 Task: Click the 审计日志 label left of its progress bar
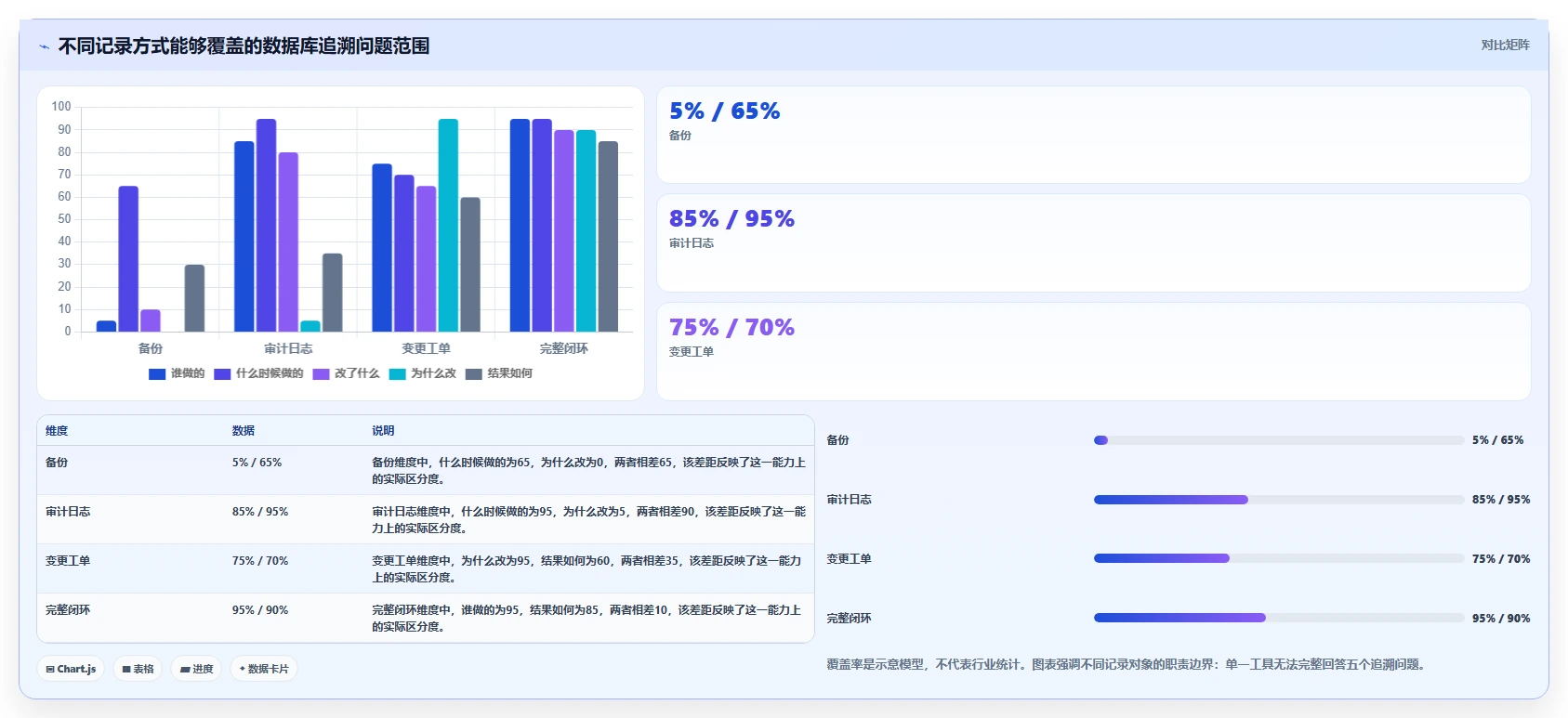850,500
